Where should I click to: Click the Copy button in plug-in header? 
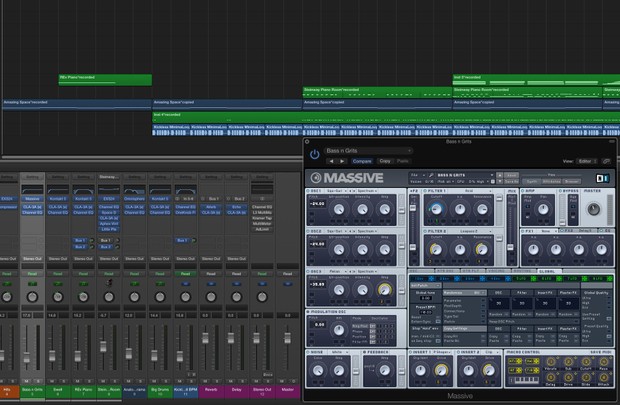click(385, 161)
